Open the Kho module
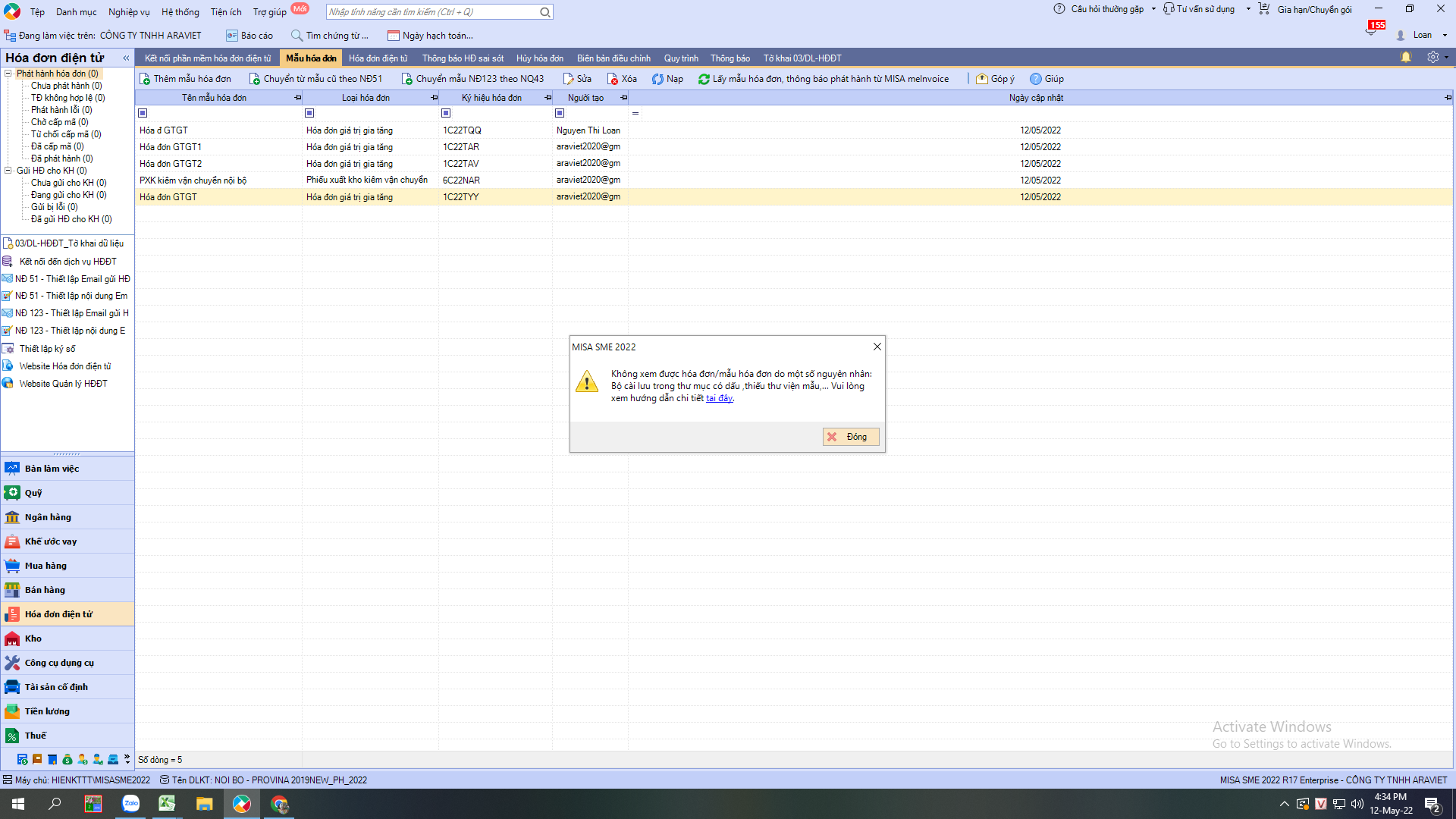Screen dimensions: 1456x819 pos(67,639)
